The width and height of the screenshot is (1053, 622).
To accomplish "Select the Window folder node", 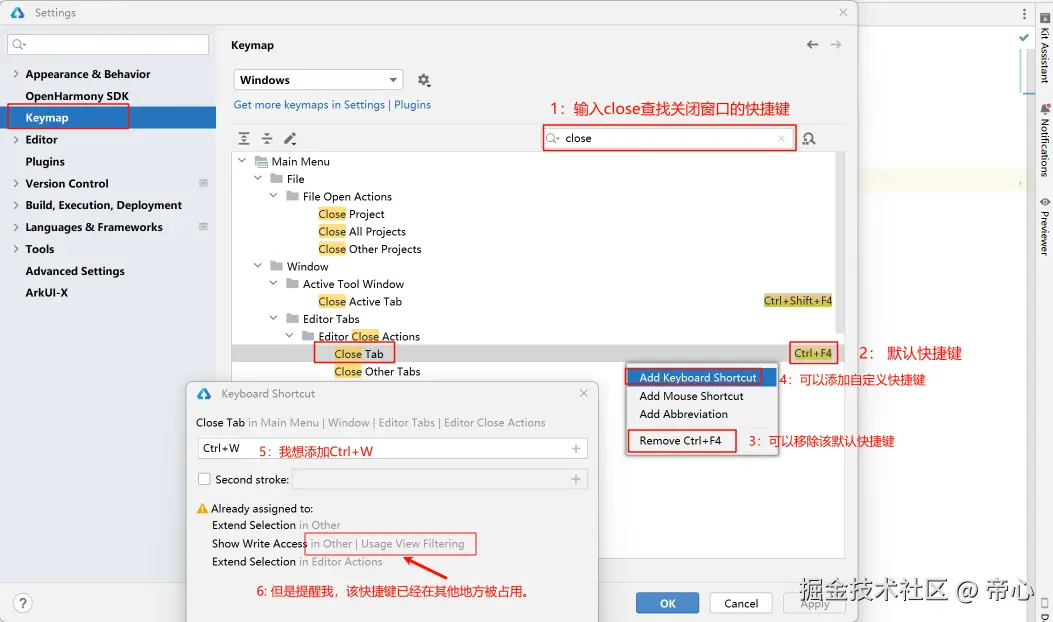I will [300, 266].
